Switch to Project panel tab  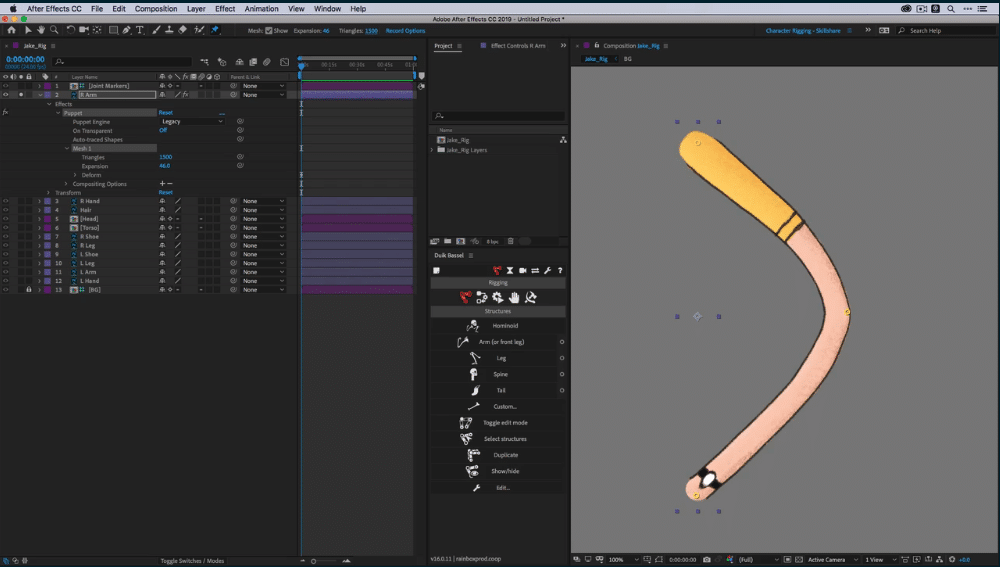[x=443, y=46]
